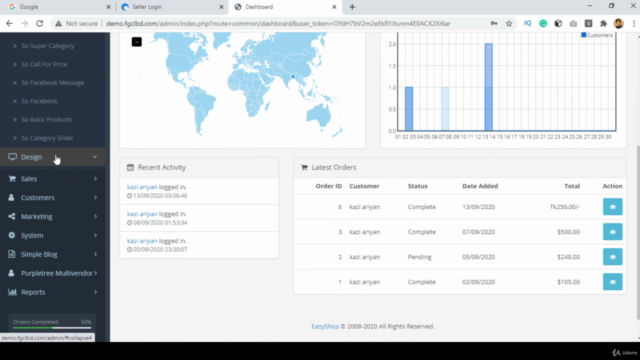640x360 pixels.
Task: Zoom out the world map
Action: click(136, 42)
